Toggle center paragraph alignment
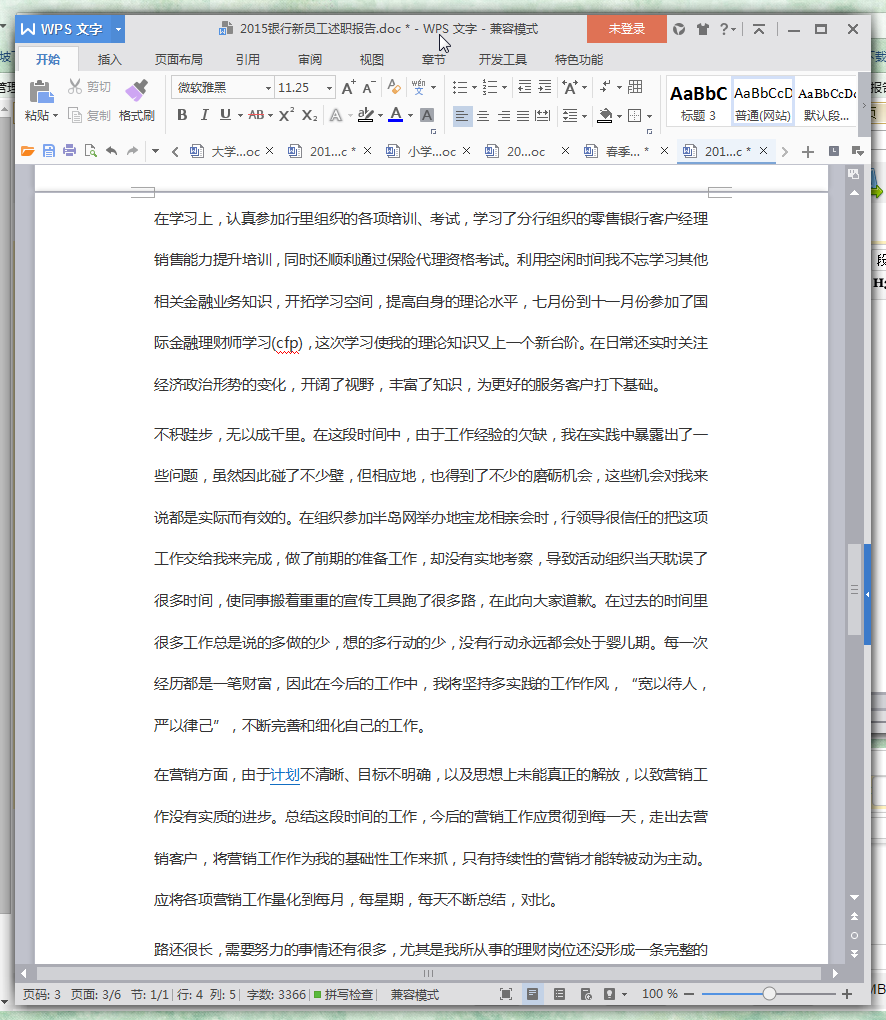The height and width of the screenshot is (1020, 886). click(484, 115)
